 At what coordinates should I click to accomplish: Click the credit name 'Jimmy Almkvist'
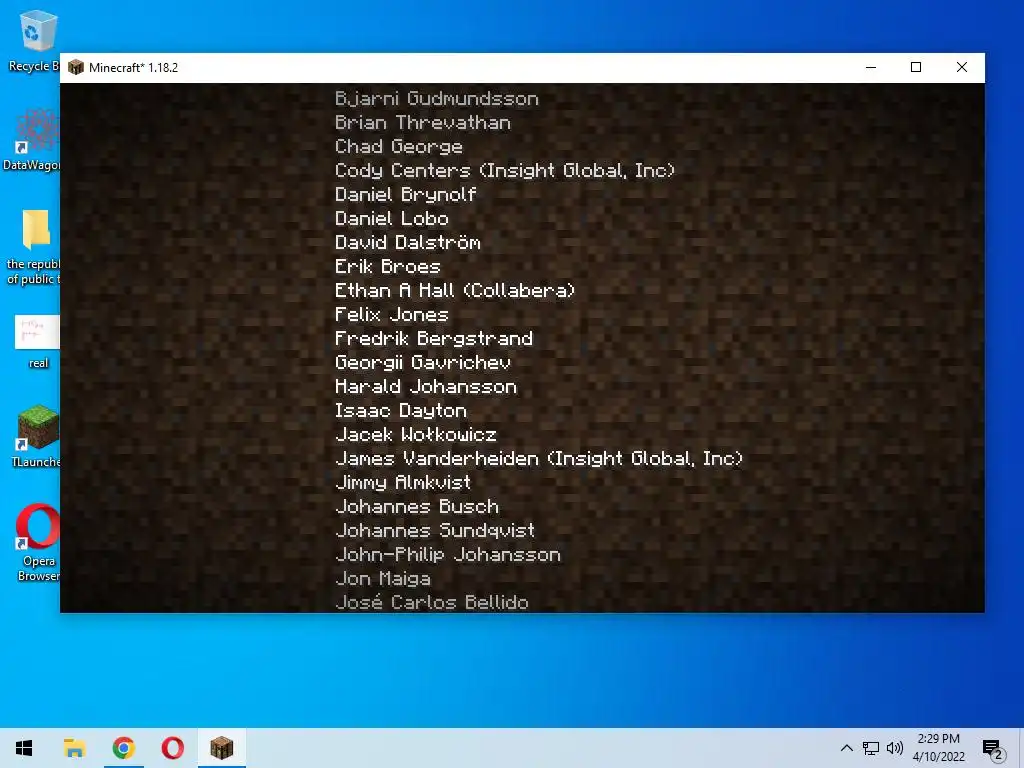click(402, 483)
